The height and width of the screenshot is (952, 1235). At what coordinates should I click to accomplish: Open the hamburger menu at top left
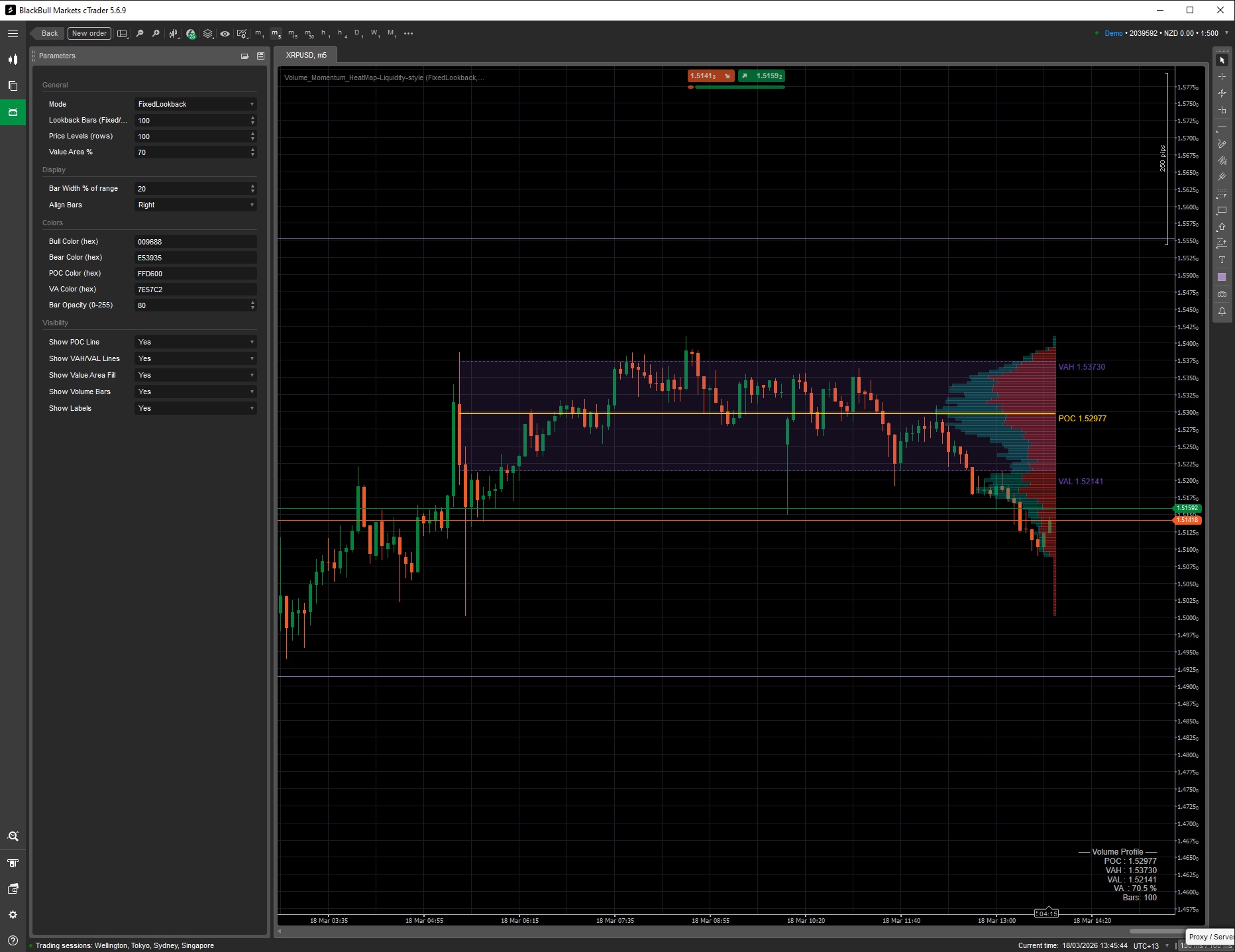13,33
